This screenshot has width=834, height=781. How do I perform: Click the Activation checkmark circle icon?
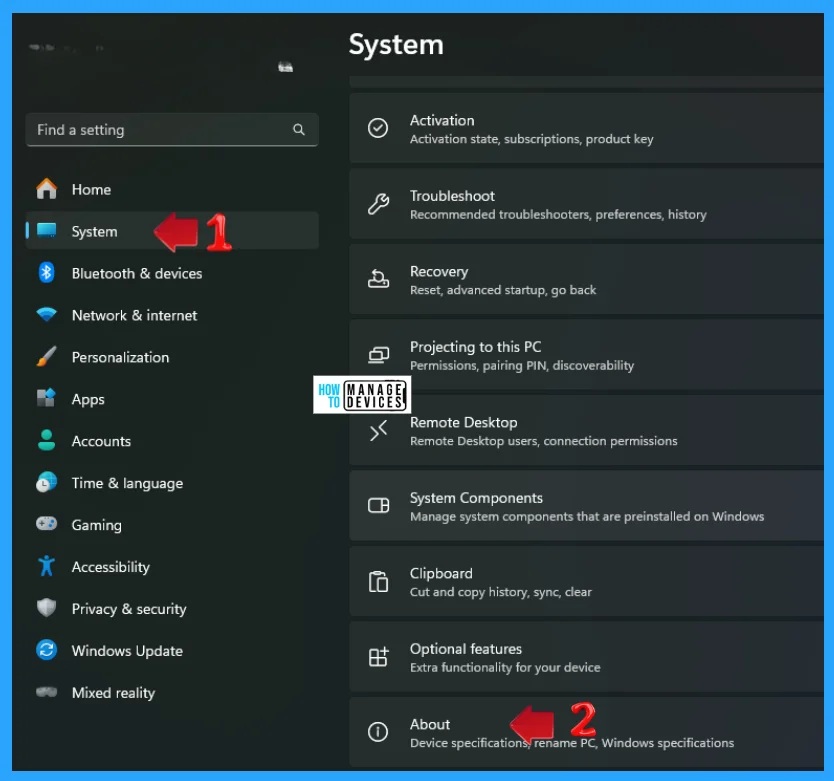pos(378,128)
